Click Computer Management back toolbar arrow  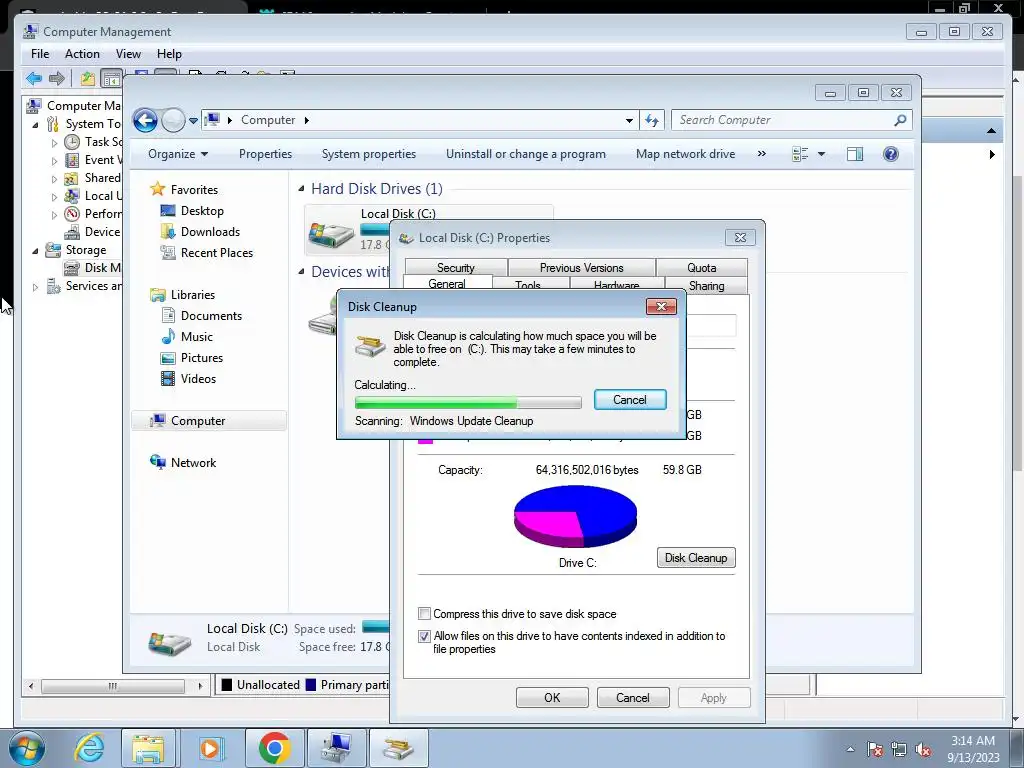34,79
